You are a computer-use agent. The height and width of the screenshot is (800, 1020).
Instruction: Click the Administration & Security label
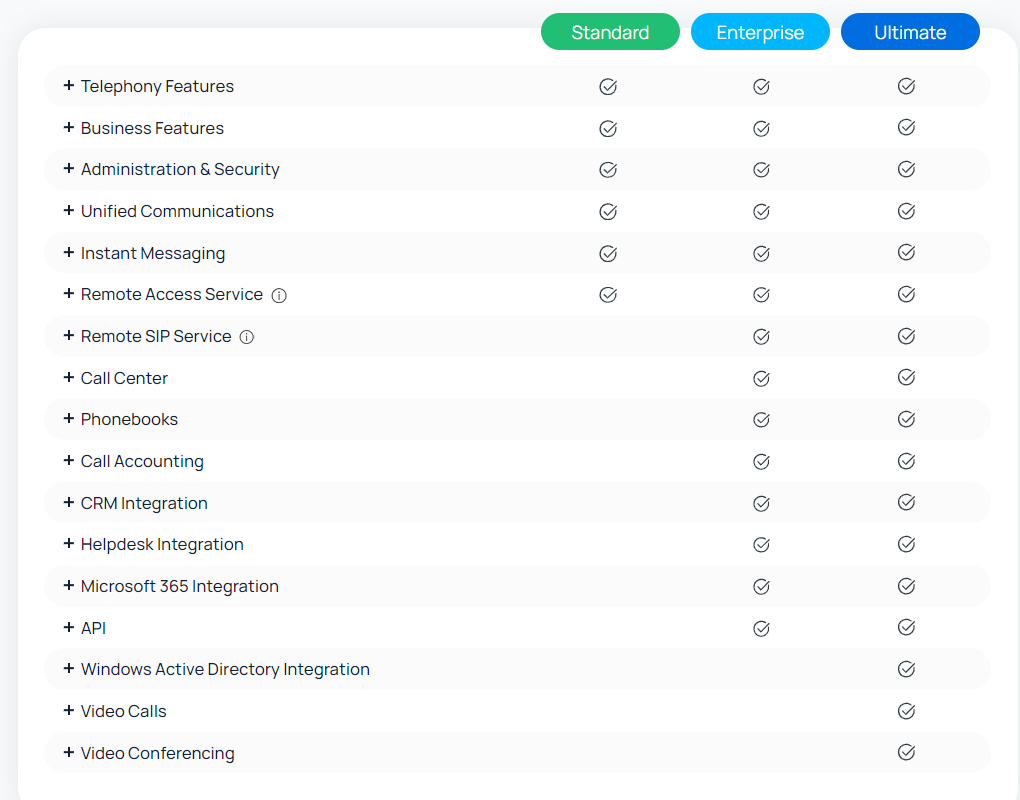[x=180, y=169]
